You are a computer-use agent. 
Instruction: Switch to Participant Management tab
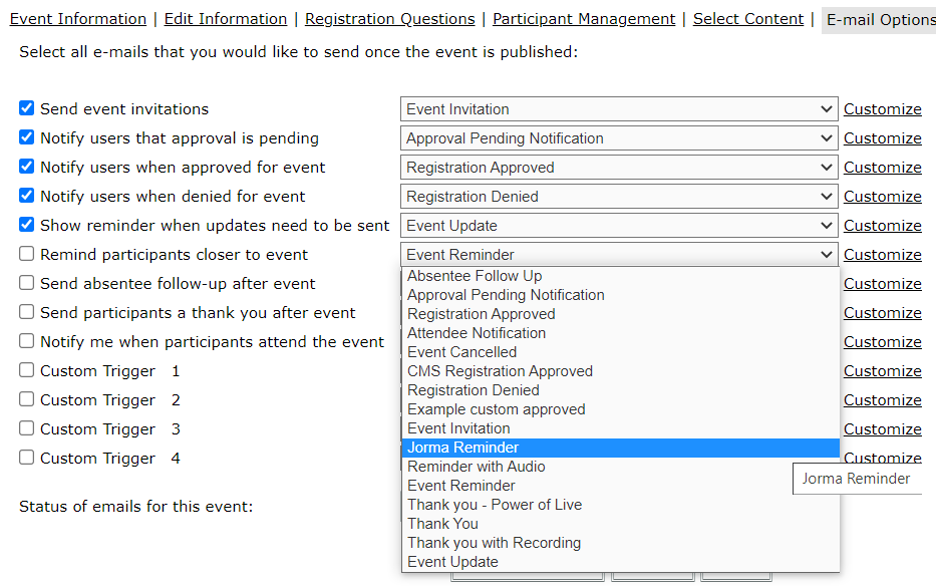tap(584, 19)
